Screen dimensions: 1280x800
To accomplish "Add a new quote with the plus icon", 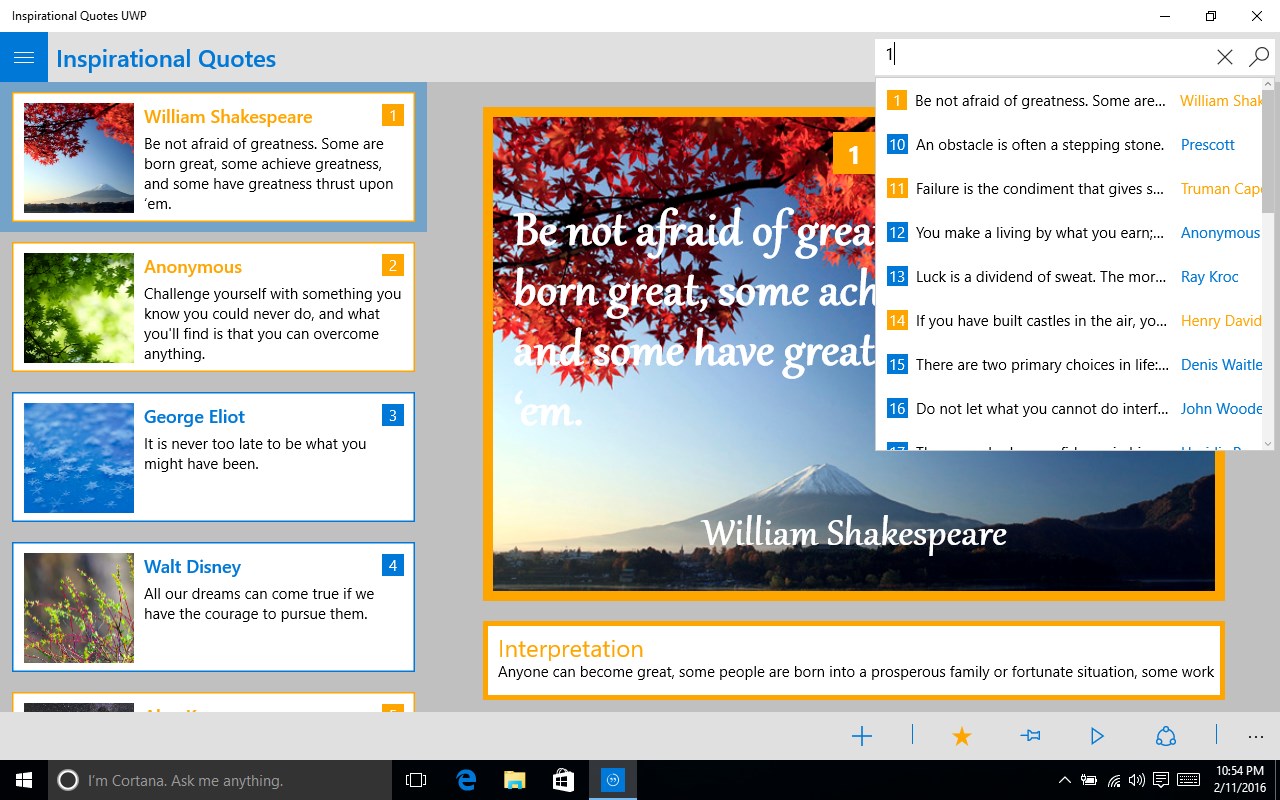I will (x=861, y=736).
